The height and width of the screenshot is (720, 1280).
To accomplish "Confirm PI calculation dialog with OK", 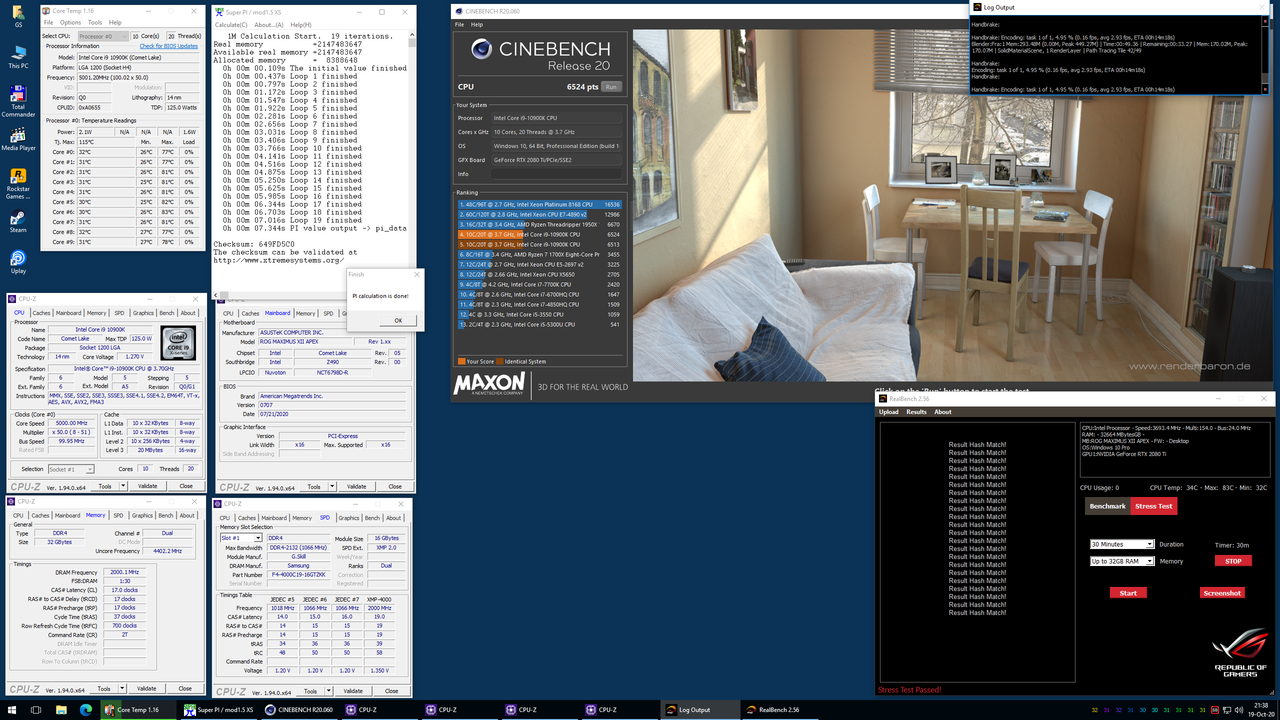I will tap(398, 320).
